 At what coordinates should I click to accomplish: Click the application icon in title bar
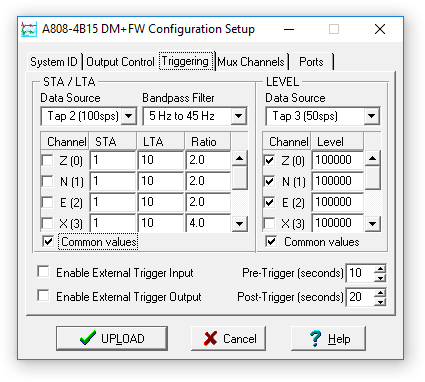coord(29,29)
